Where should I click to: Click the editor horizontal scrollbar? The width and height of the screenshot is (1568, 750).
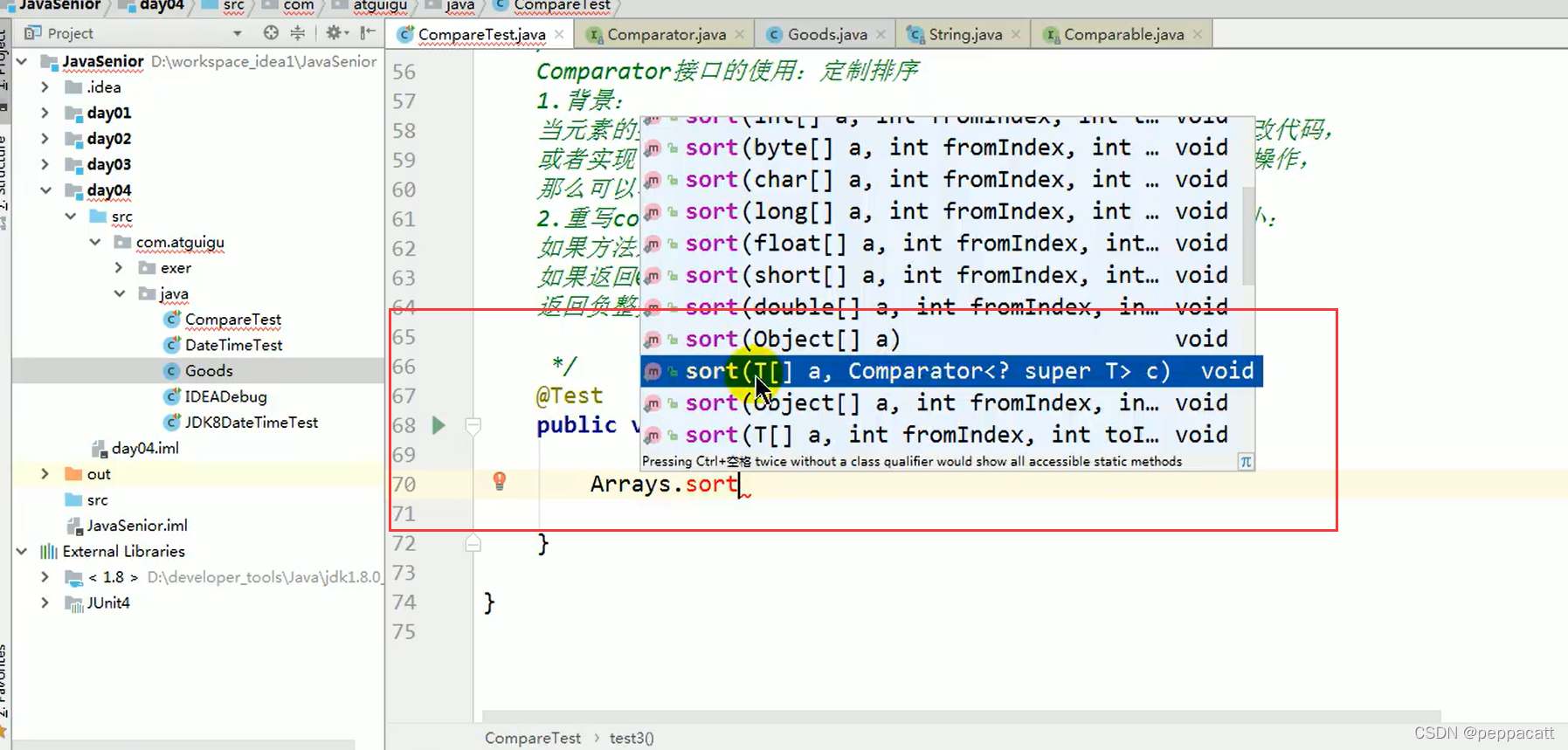coord(961,717)
